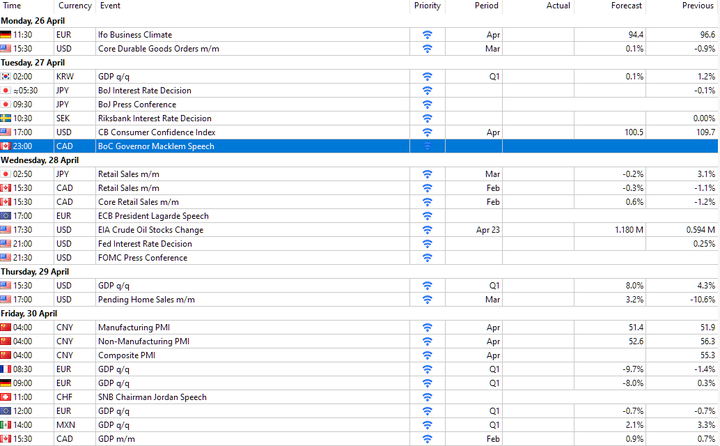Click the priority icon for Ifo Business Climate
The width and height of the screenshot is (720, 446).
(x=427, y=35)
